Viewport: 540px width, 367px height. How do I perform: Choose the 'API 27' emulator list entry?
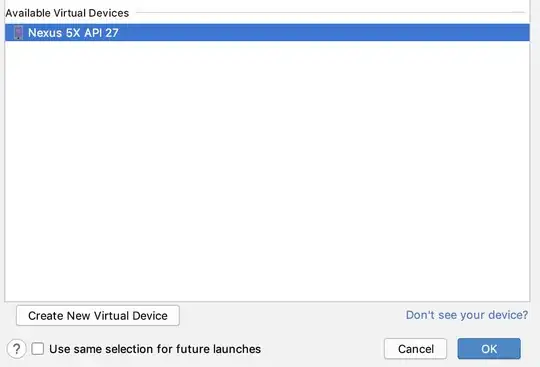[267, 33]
